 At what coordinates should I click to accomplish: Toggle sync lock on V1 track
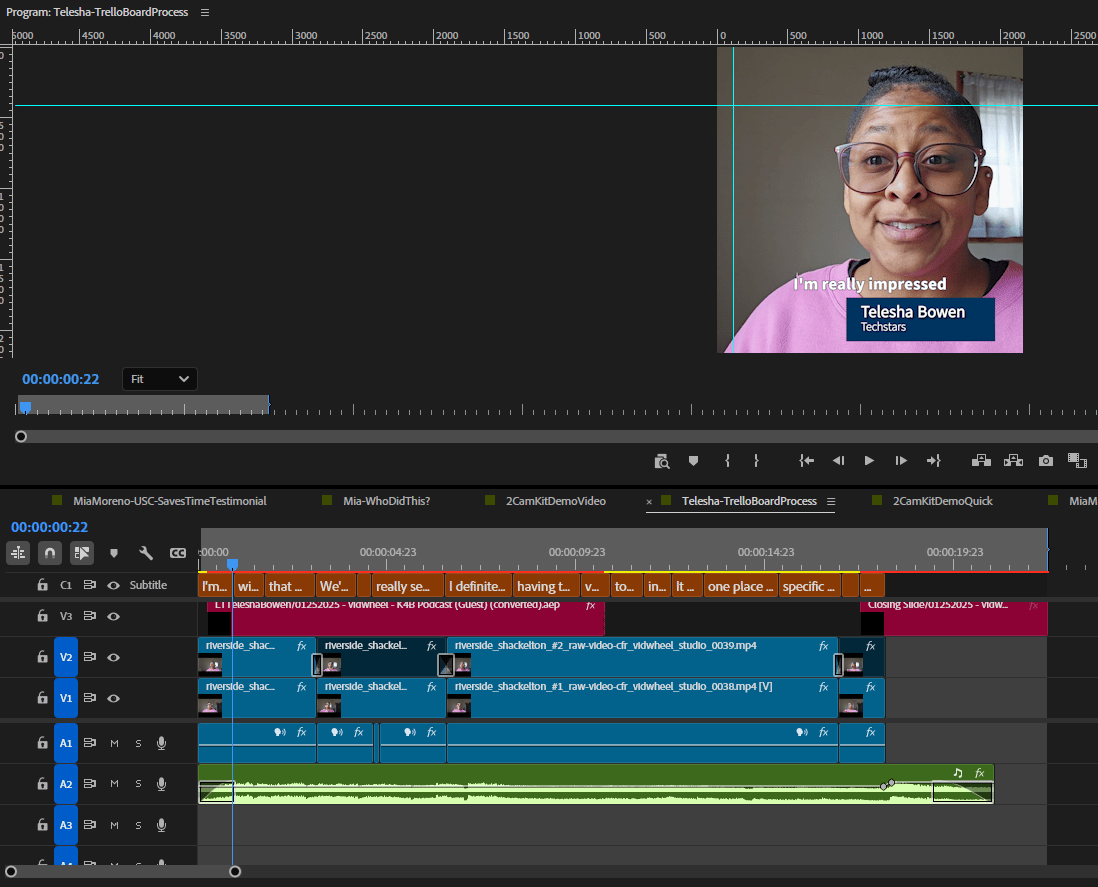coord(90,698)
